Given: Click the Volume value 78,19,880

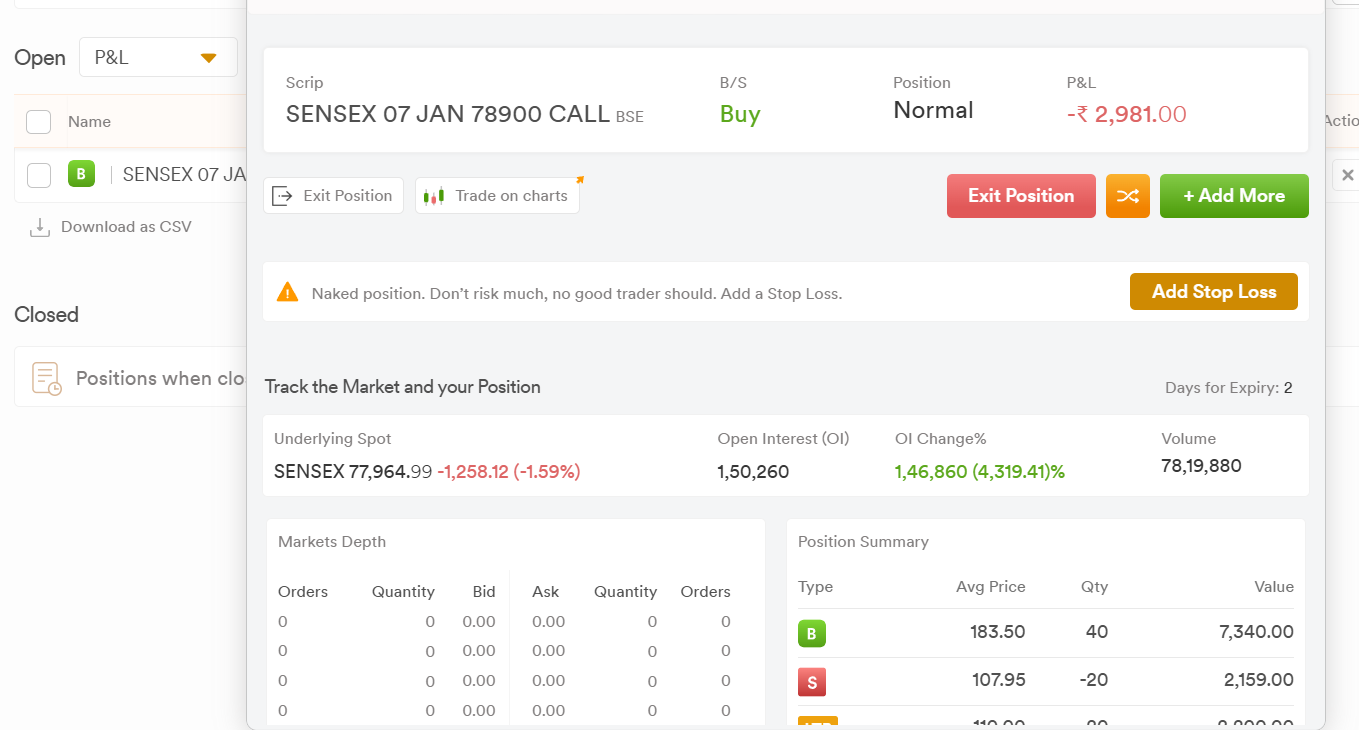Looking at the screenshot, I should tap(1201, 466).
